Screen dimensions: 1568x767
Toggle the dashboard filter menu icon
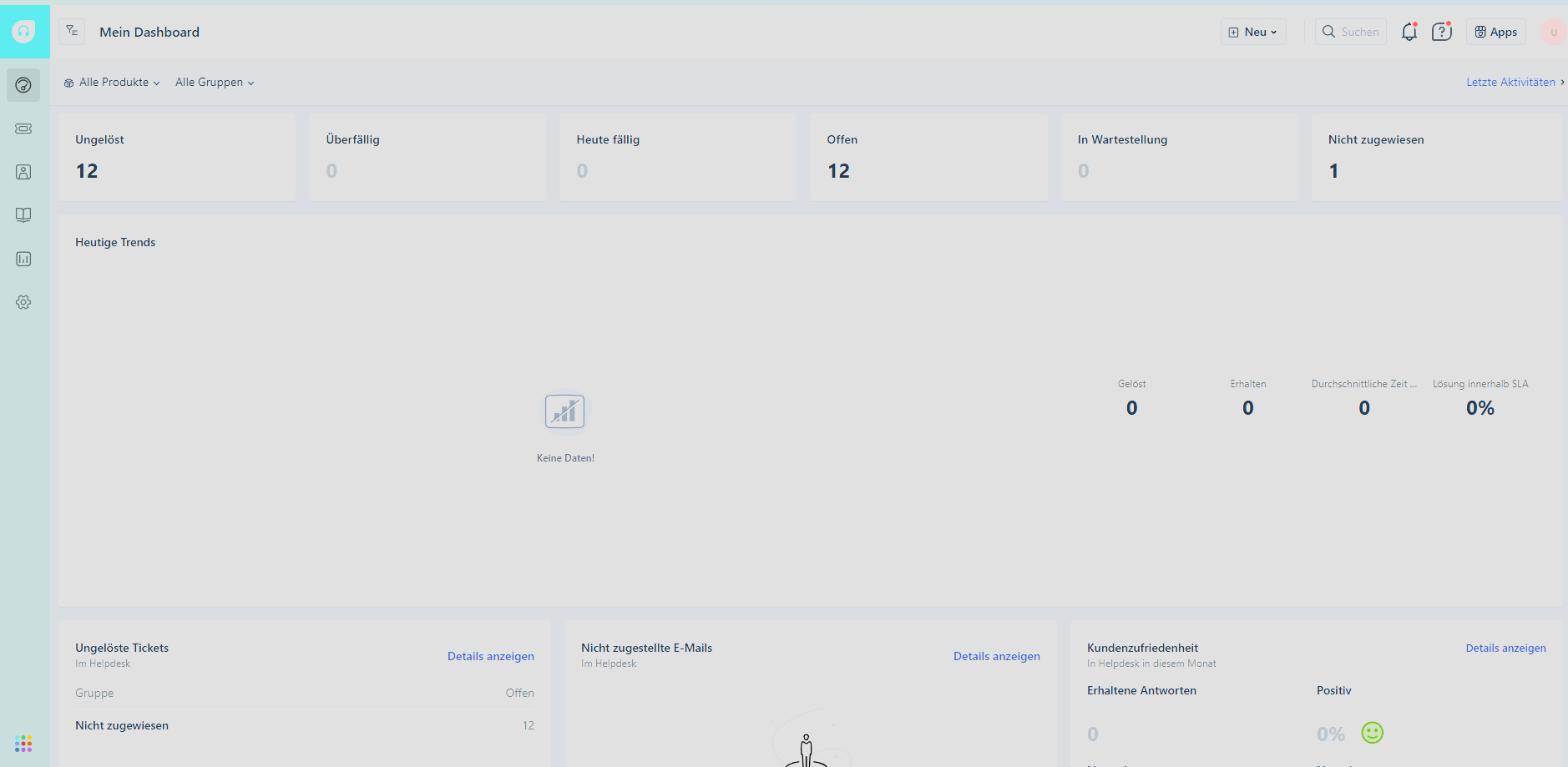[x=72, y=32]
